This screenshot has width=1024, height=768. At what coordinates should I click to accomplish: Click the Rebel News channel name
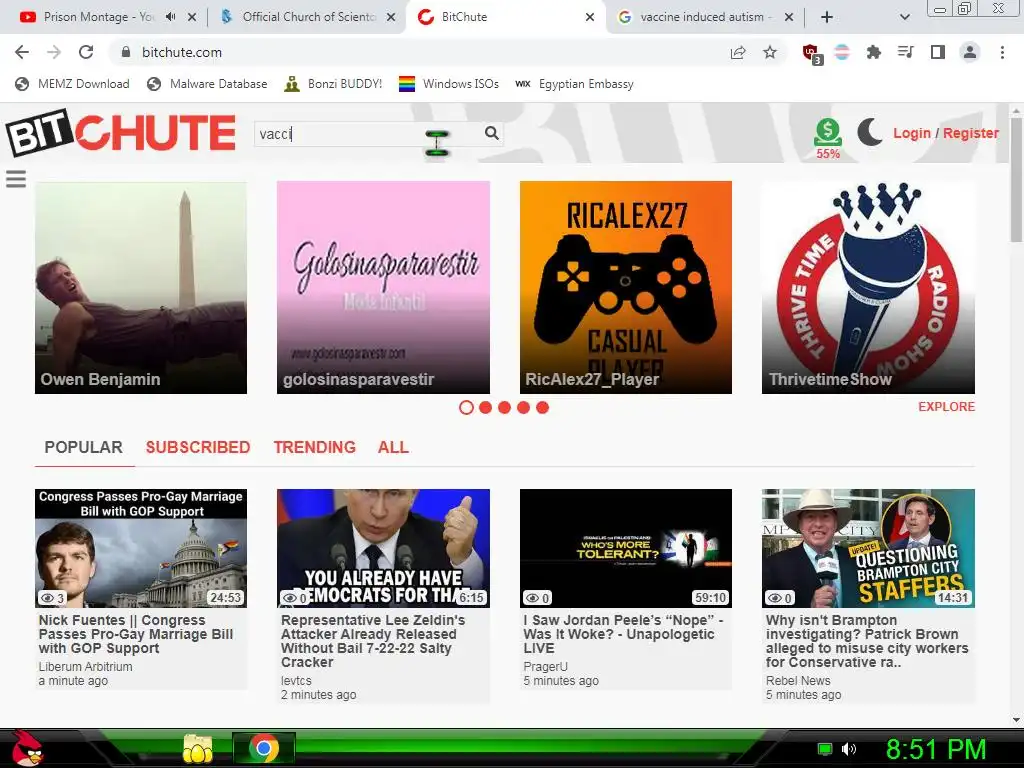tap(798, 680)
